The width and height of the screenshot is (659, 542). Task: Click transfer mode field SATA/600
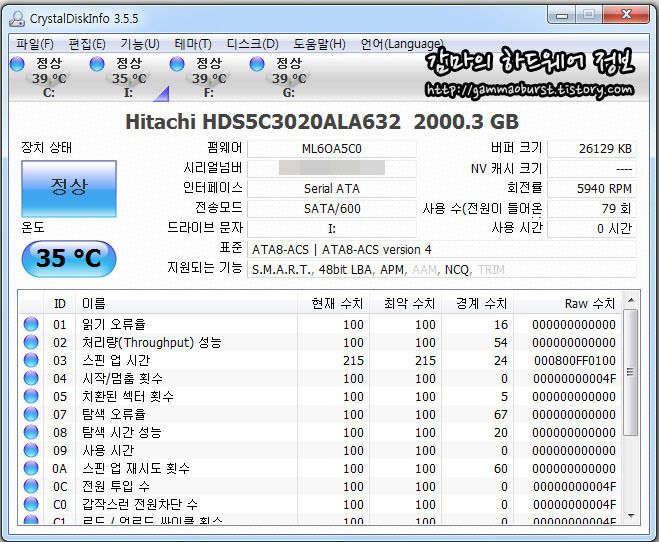pos(332,208)
